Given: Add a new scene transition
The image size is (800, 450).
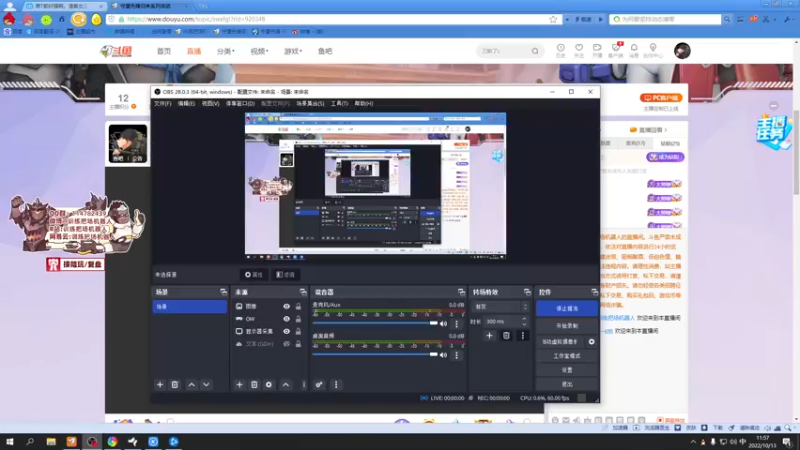Looking at the screenshot, I should pyautogui.click(x=489, y=335).
